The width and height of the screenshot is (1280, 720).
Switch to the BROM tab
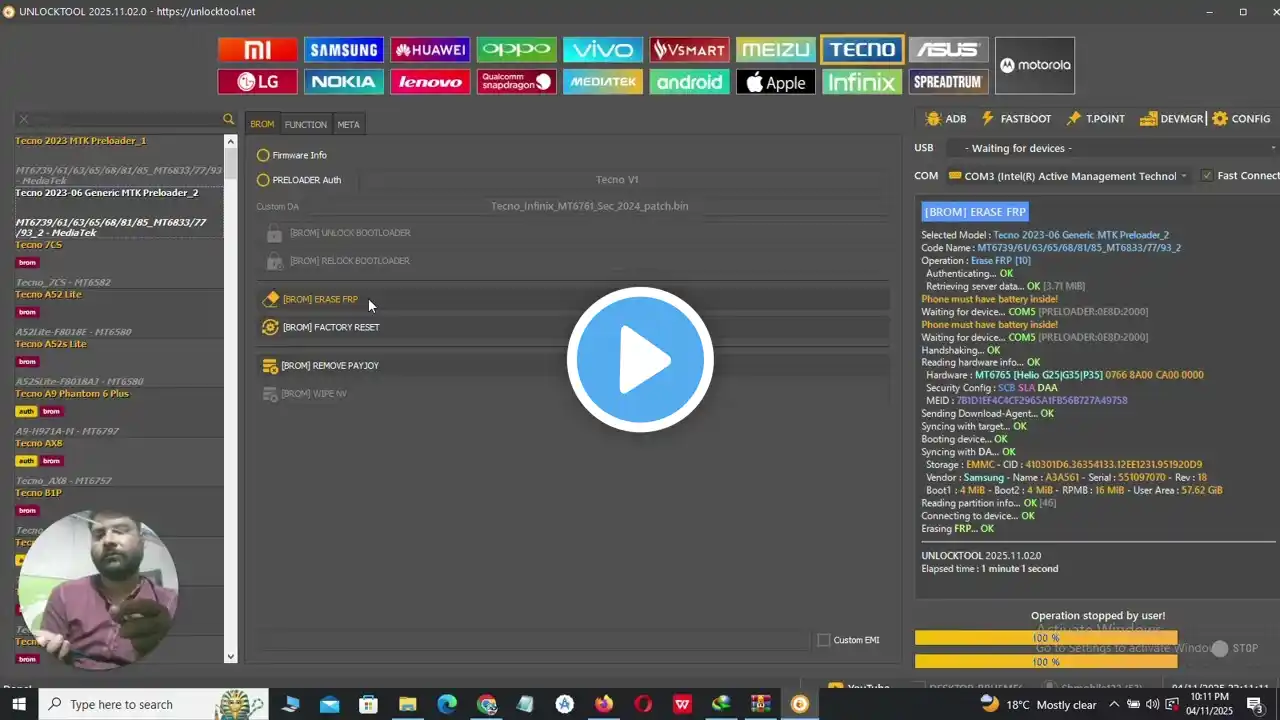tap(262, 124)
